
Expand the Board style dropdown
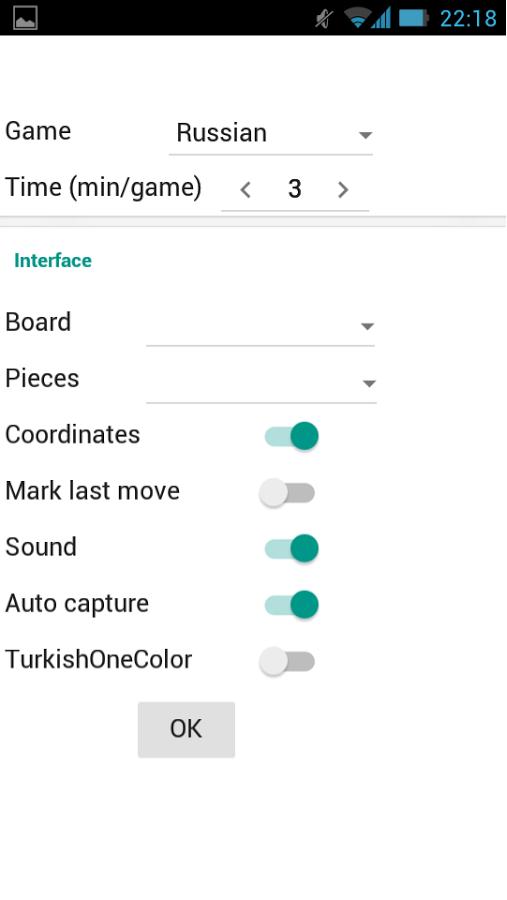point(261,325)
